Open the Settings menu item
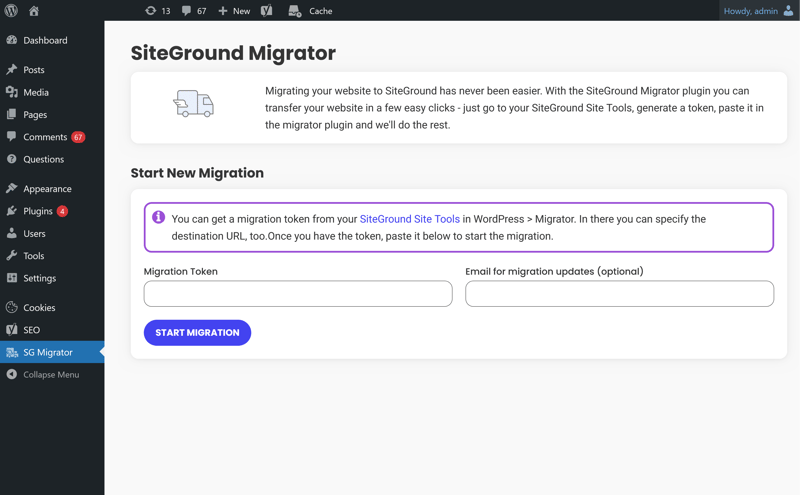The image size is (800, 495). pyautogui.click(x=52, y=278)
